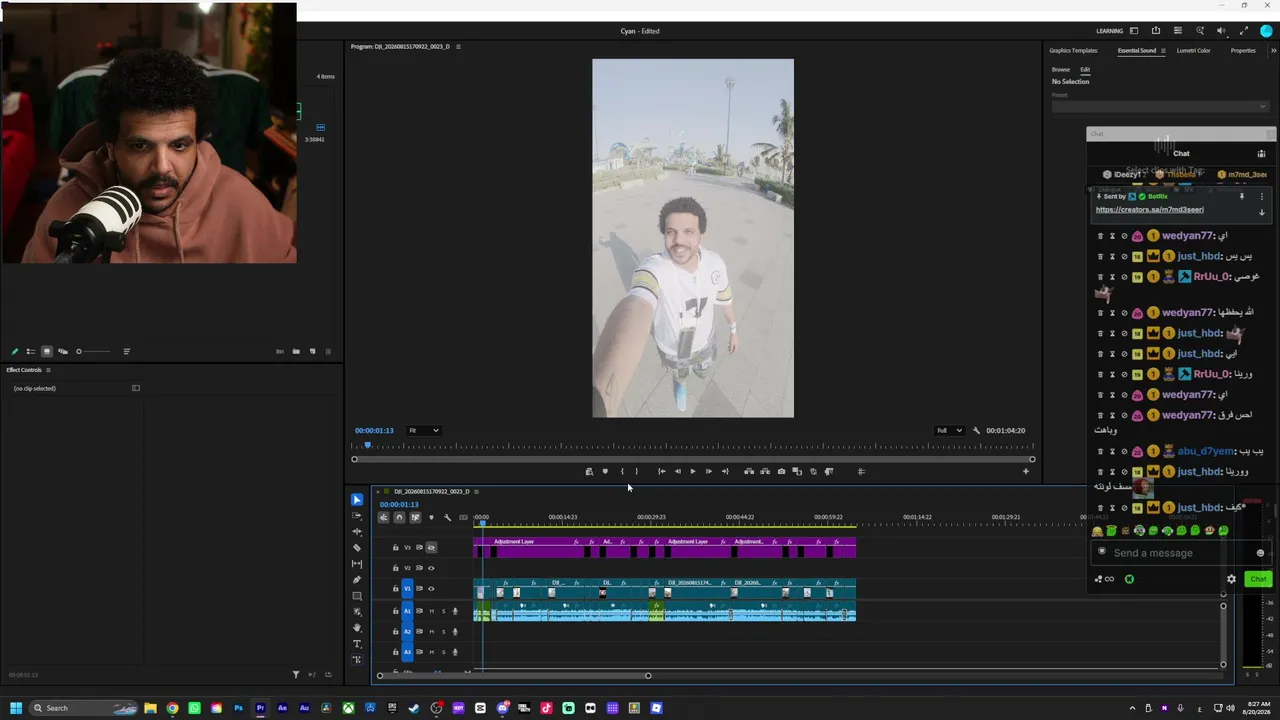This screenshot has width=1280, height=720.
Task: Open timeline display settings wrench
Action: coord(447,517)
